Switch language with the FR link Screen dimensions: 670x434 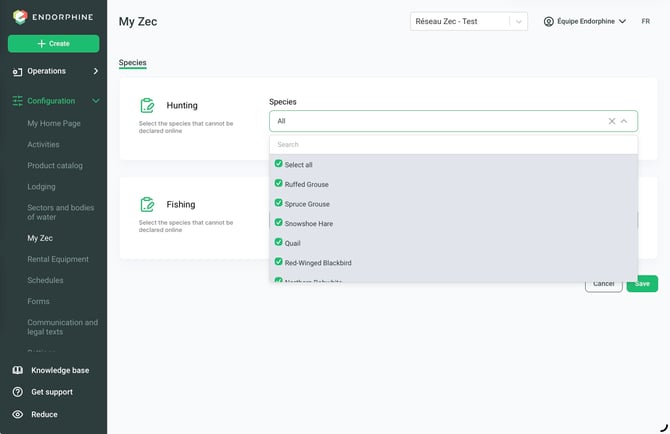[646, 21]
